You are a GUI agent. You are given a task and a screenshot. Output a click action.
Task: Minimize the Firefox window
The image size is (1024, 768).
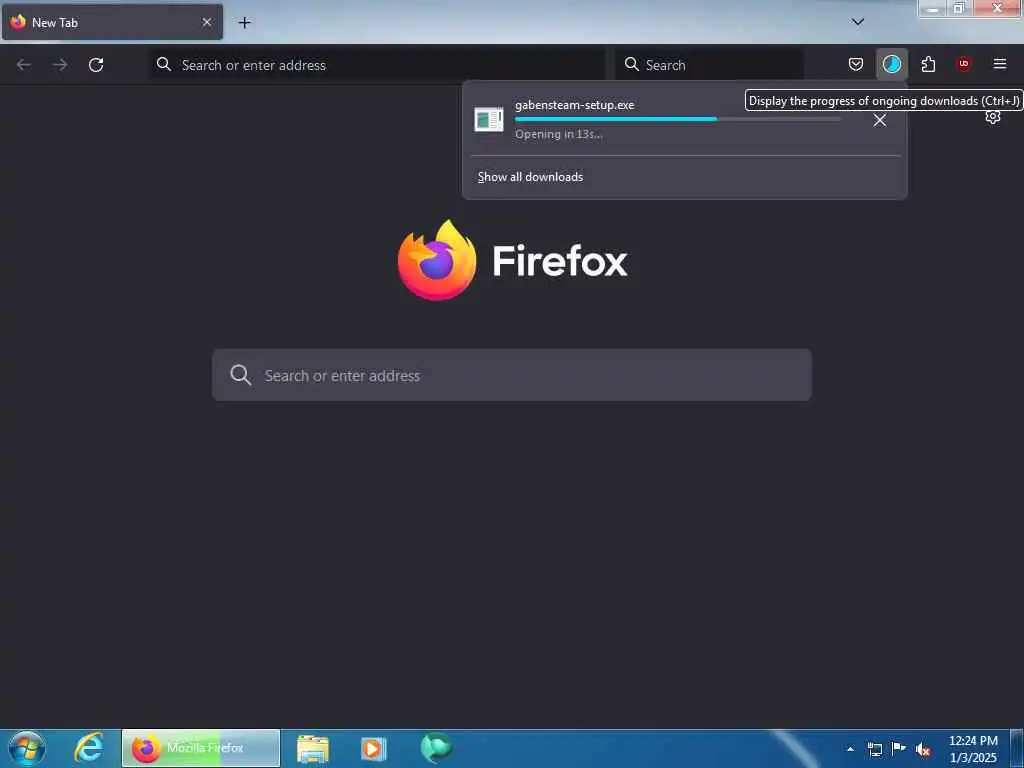click(x=933, y=9)
